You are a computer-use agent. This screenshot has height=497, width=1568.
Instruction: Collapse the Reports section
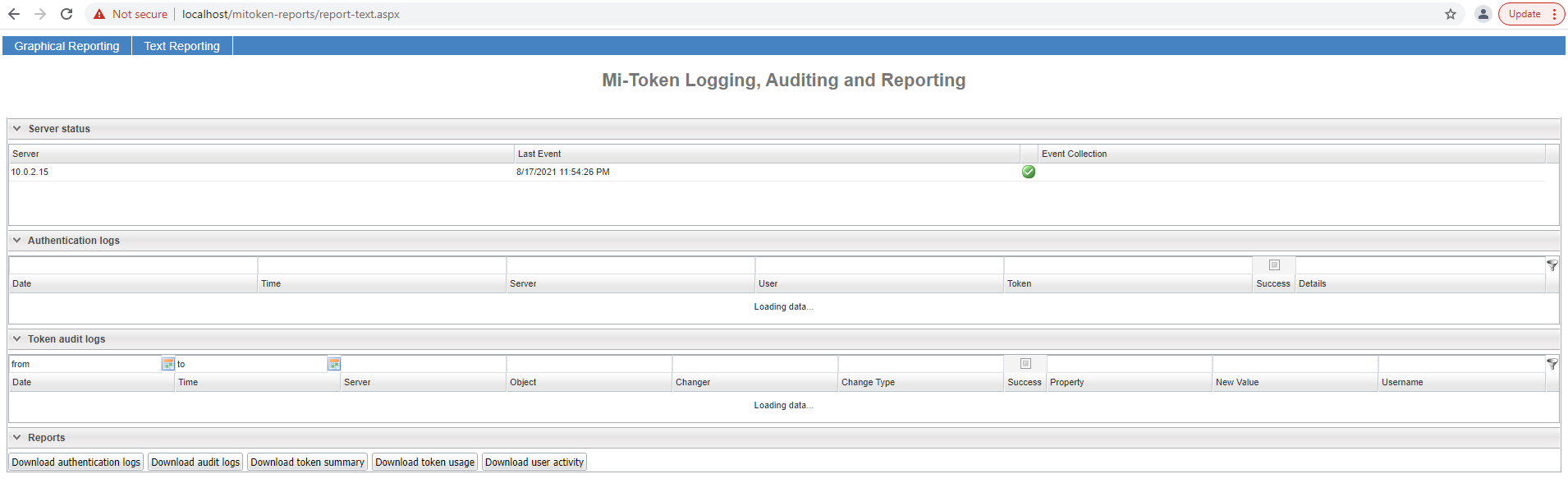tap(16, 438)
